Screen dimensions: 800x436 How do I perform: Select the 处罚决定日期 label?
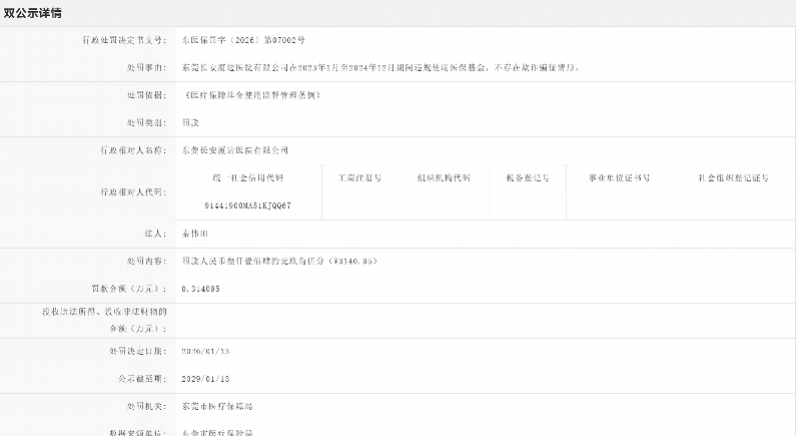[x=138, y=351]
